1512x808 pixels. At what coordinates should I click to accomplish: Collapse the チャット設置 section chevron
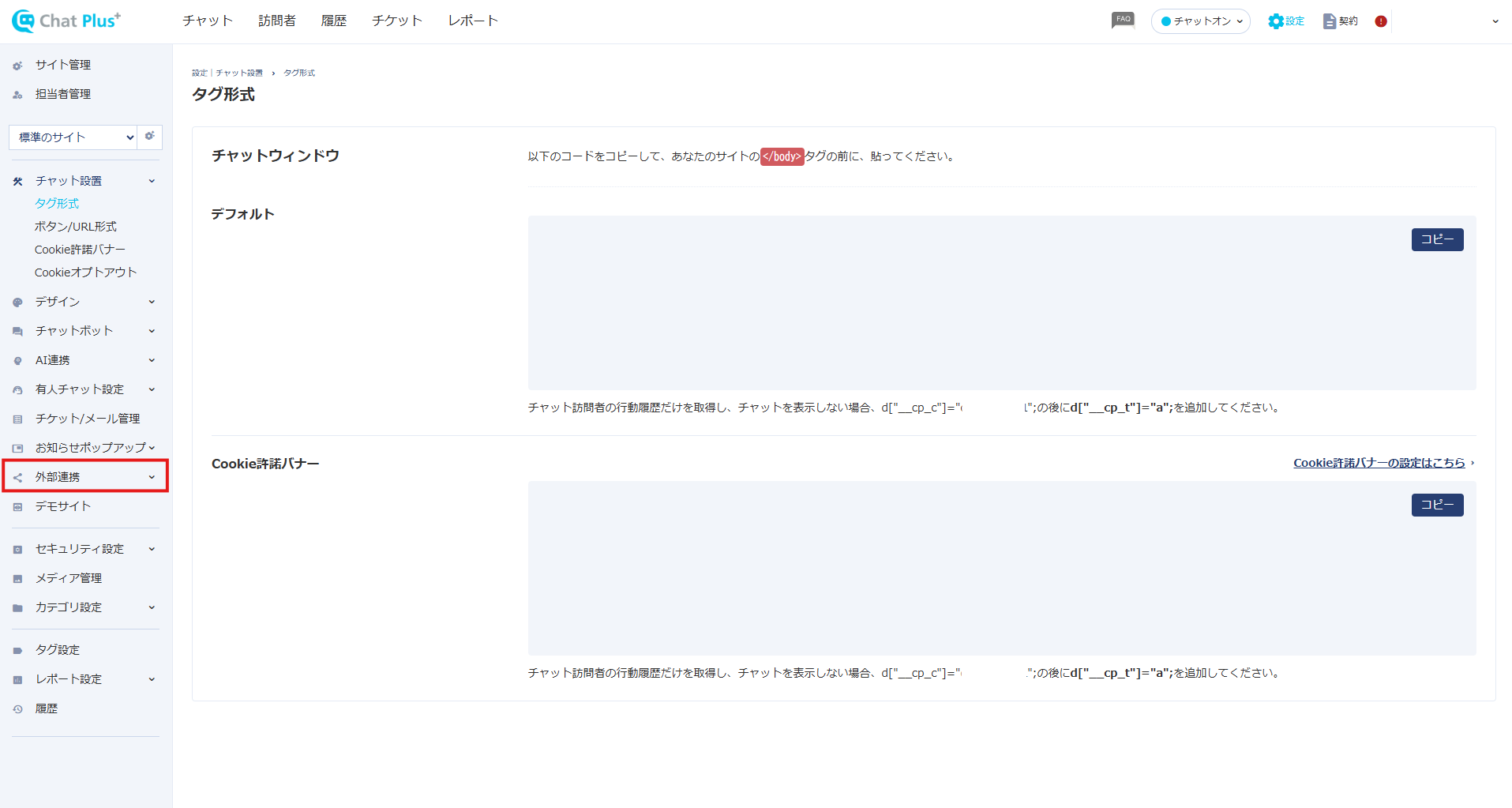(x=152, y=181)
